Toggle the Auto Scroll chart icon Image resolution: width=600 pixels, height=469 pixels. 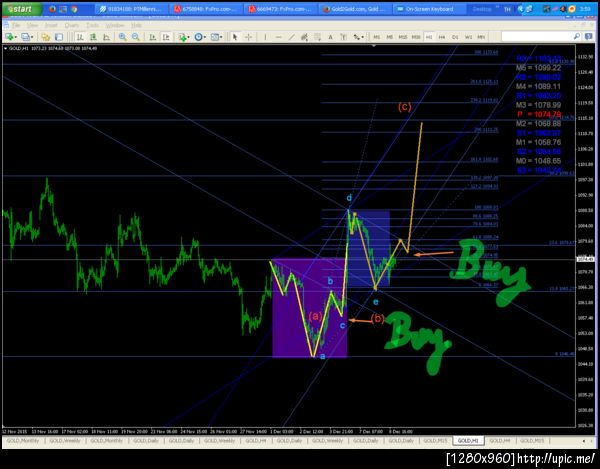point(152,37)
